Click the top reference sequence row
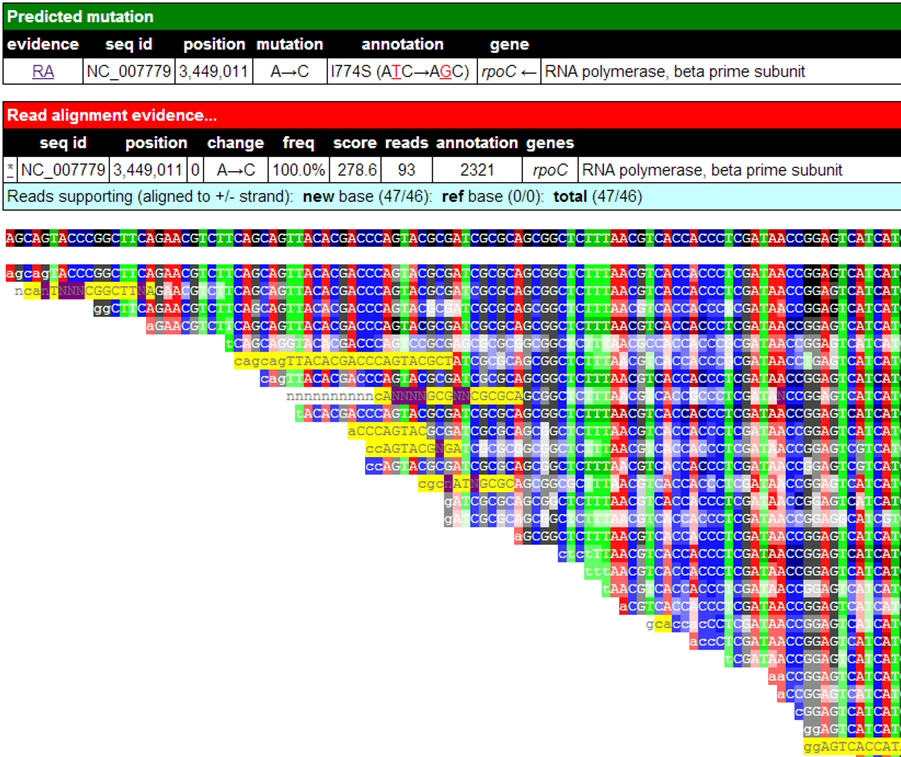Screen dimensions: 901x757 pyautogui.click(x=450, y=239)
